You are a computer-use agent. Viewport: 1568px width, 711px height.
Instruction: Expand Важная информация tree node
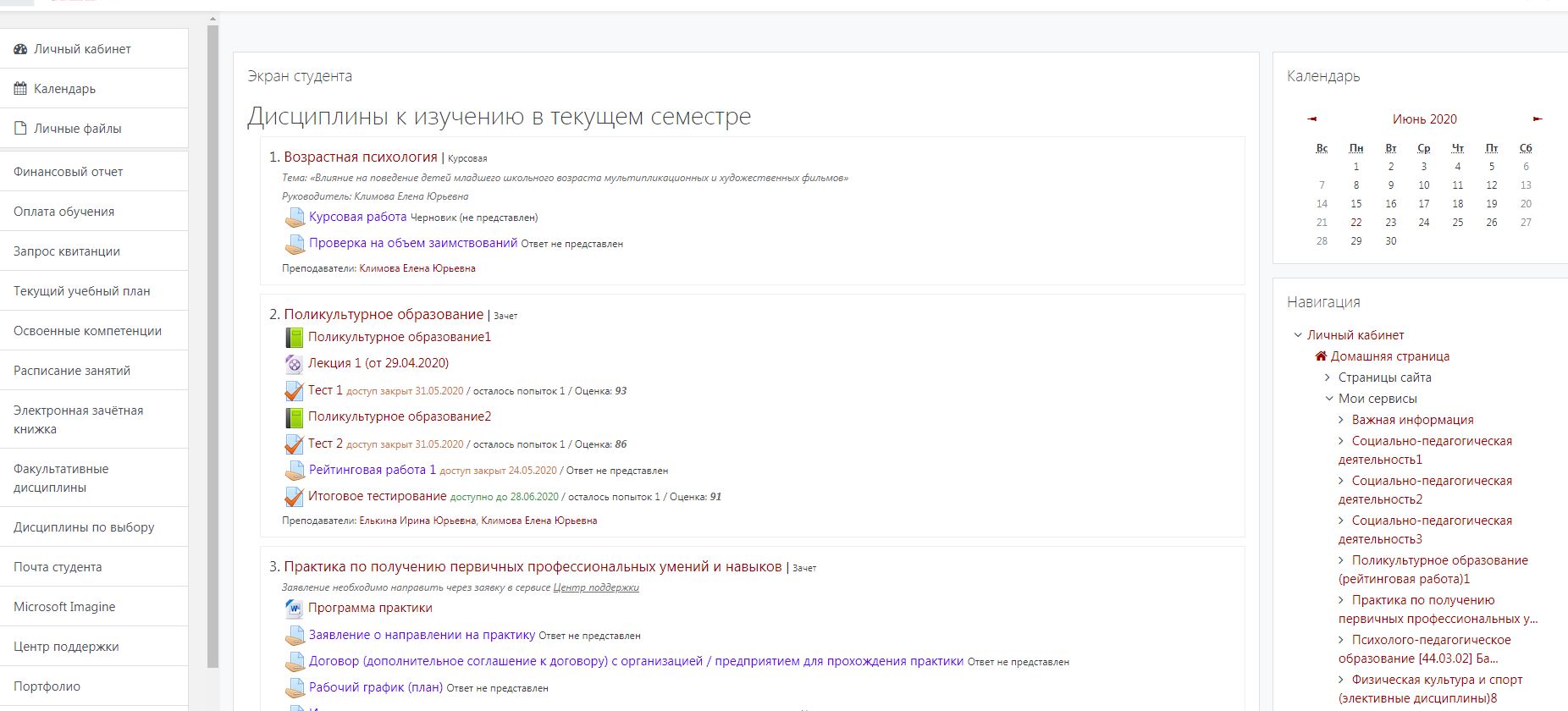point(1341,420)
